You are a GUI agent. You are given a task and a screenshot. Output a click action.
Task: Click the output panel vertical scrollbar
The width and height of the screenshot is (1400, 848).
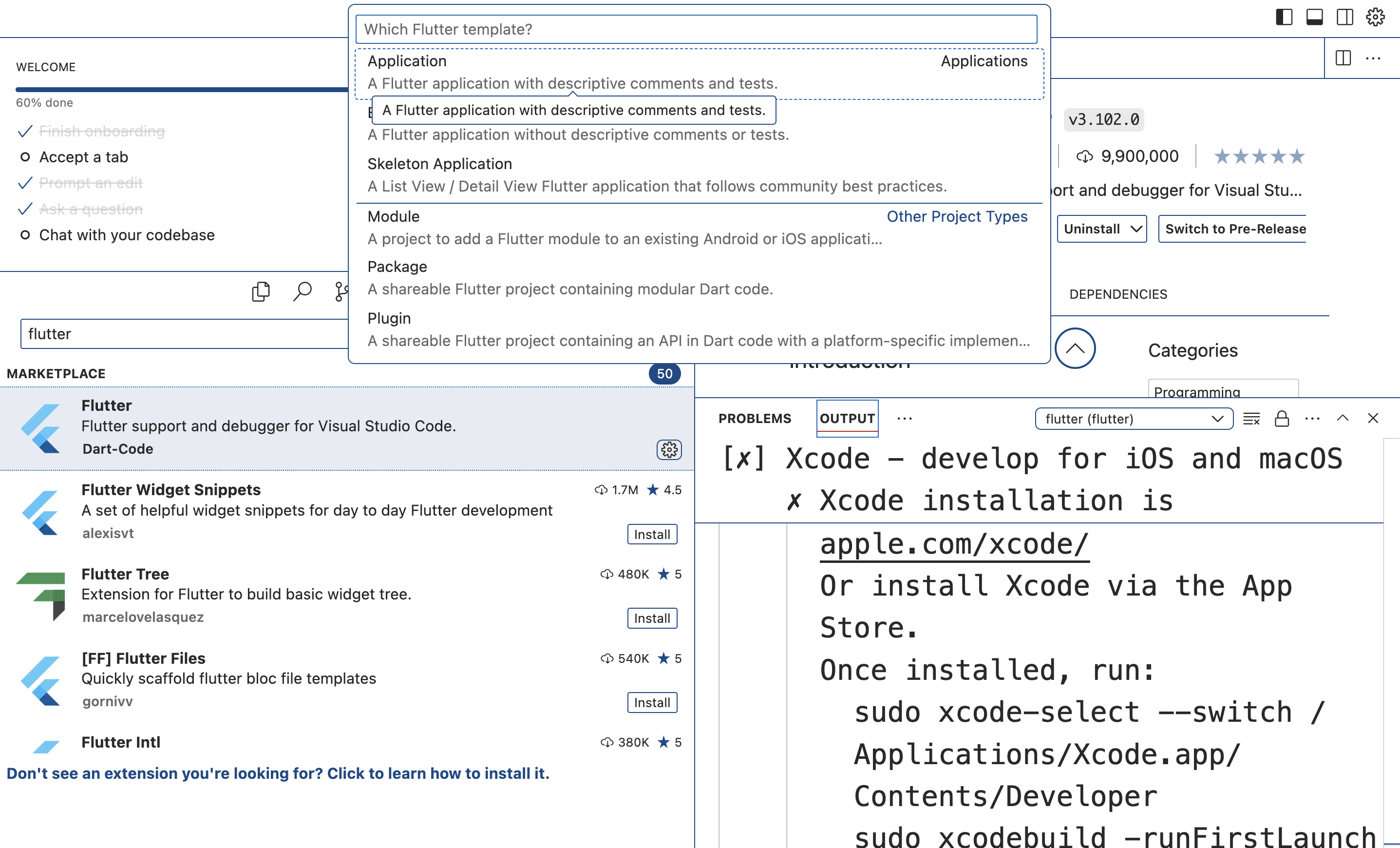pos(1391,642)
